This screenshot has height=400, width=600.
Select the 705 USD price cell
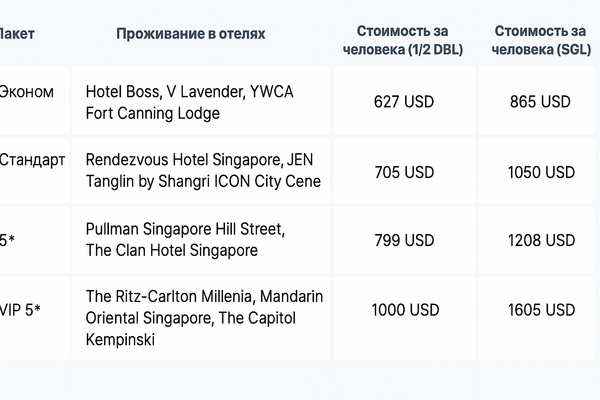403,172
